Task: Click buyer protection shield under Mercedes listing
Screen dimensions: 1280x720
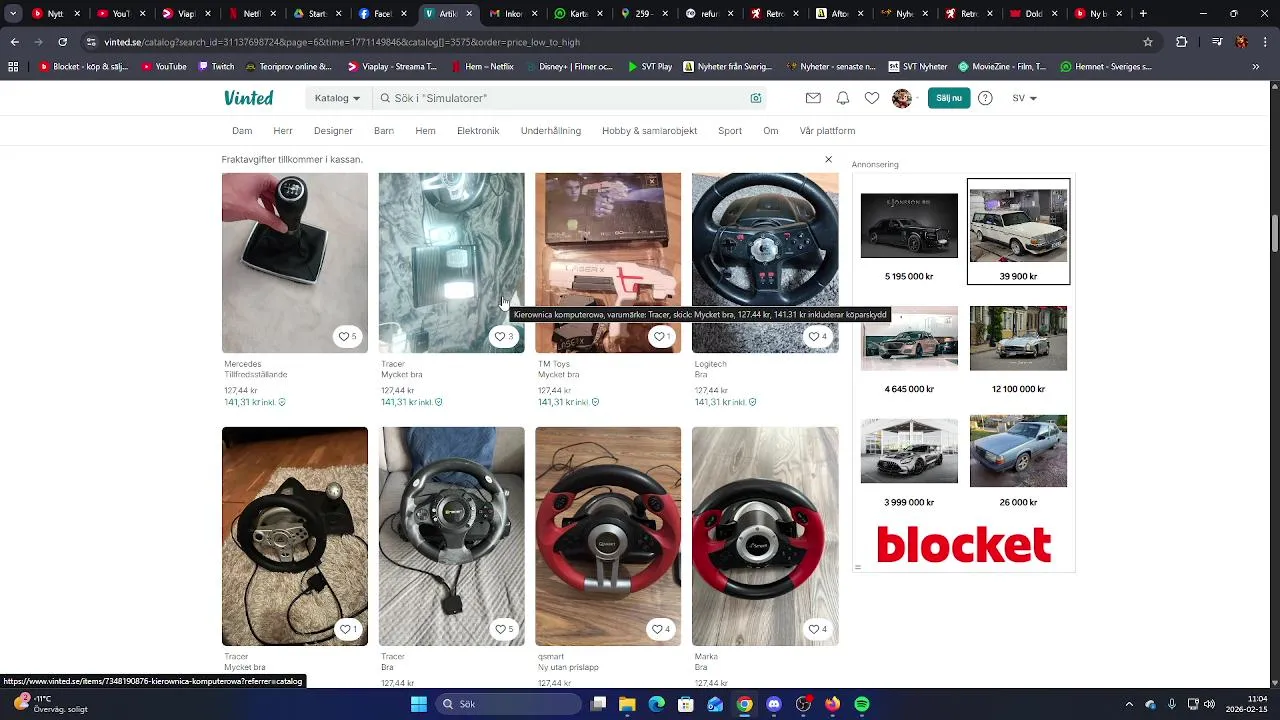Action: pos(282,402)
